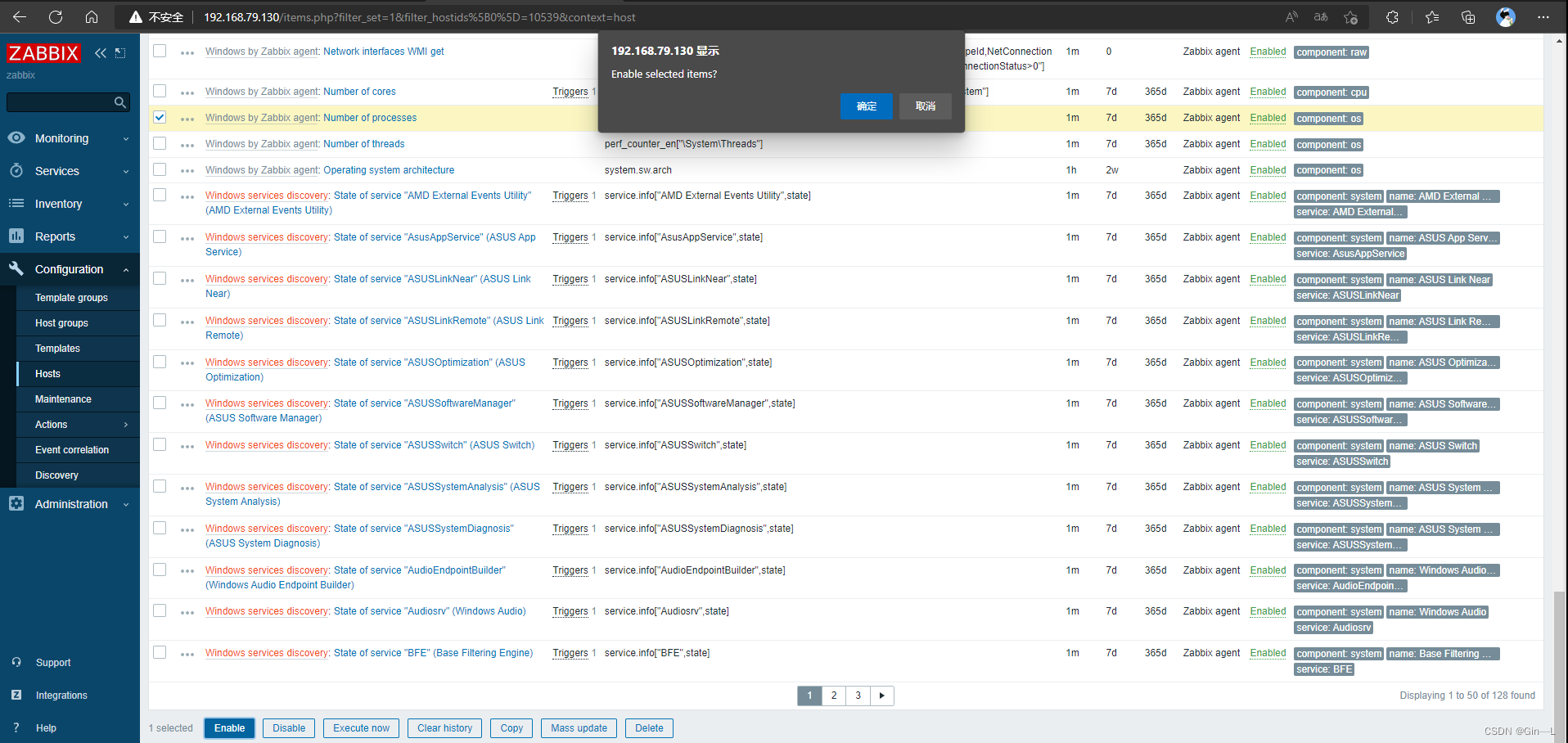Expand the Administration menu

(70, 504)
